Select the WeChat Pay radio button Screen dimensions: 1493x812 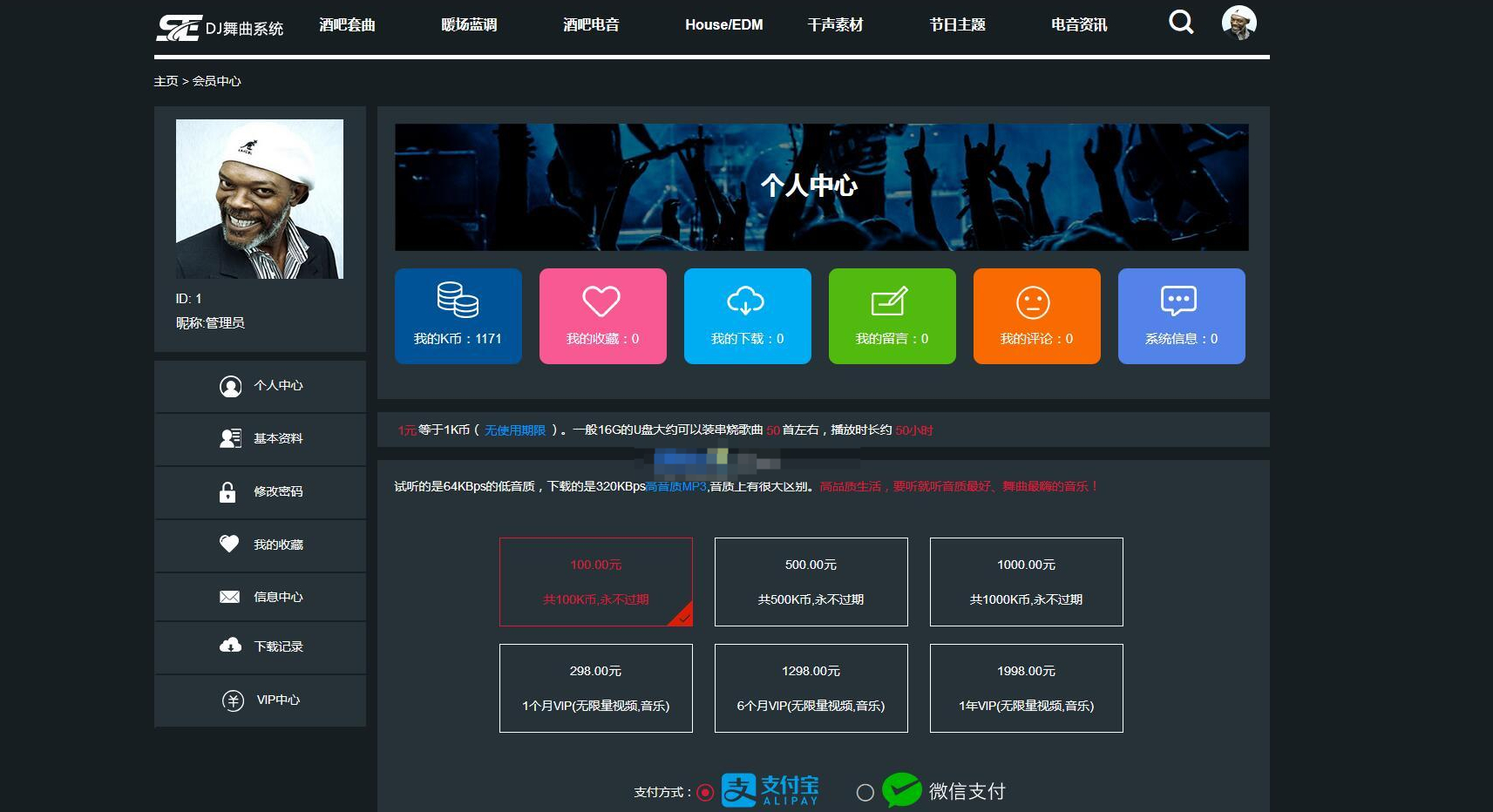pos(865,793)
